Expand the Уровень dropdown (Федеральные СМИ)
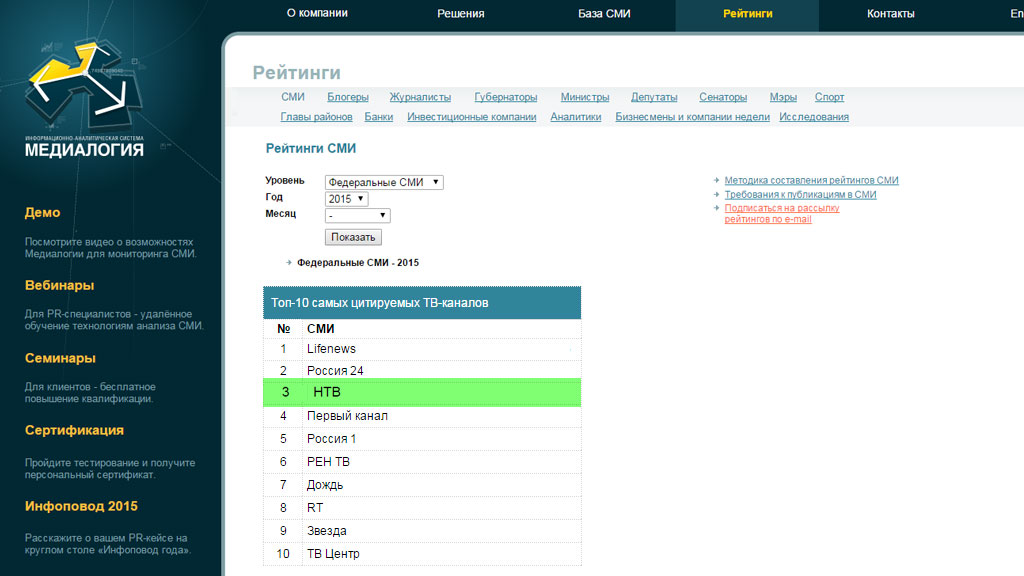Viewport: 1024px width, 576px height. pos(384,182)
